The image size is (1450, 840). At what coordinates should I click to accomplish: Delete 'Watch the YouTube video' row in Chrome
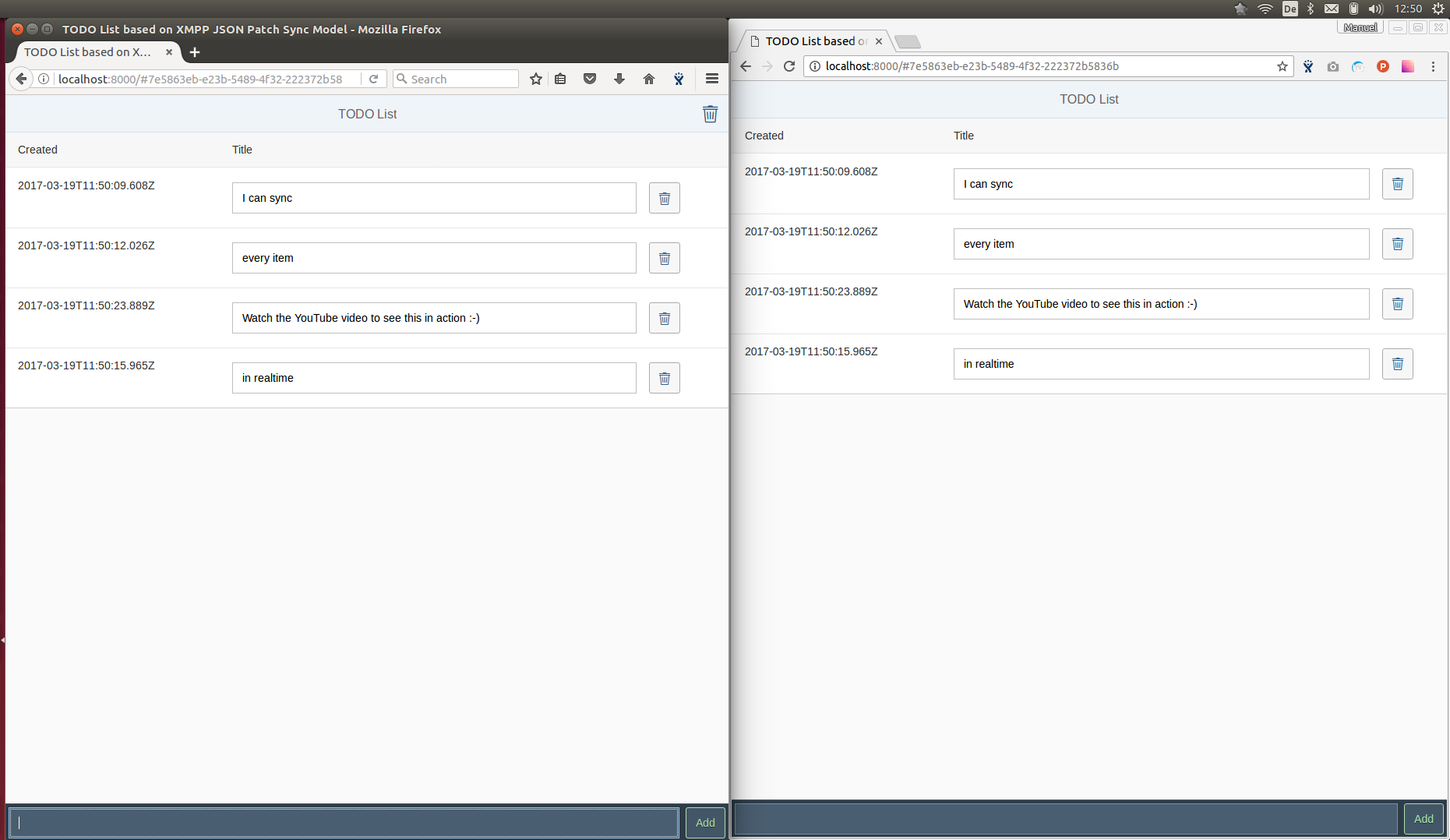(1398, 304)
